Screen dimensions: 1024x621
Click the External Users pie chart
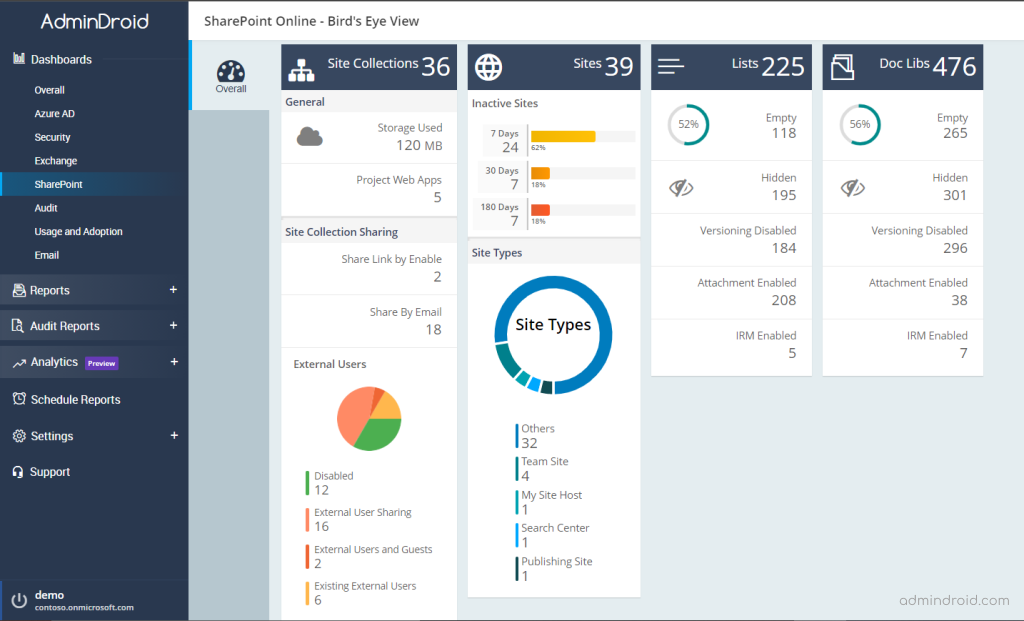tap(369, 419)
